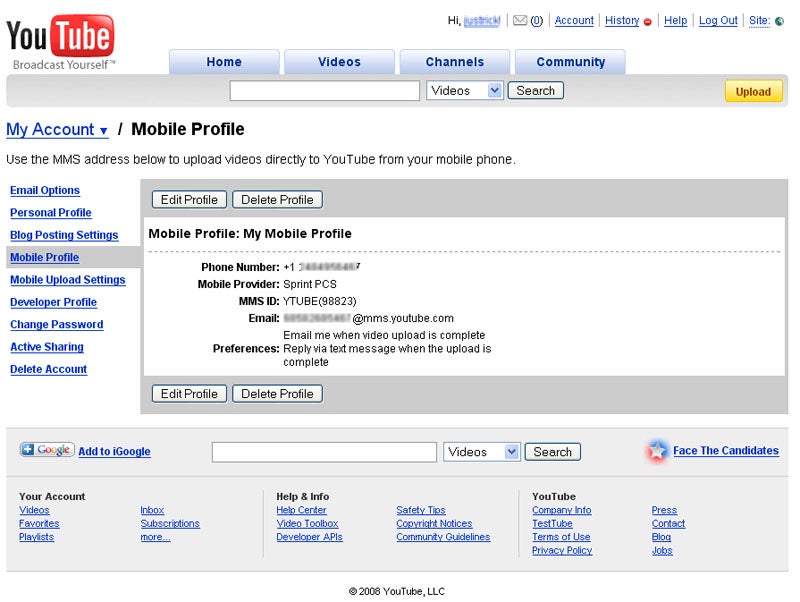Open Active Sharing in sidebar
The image size is (800, 602).
coord(47,347)
